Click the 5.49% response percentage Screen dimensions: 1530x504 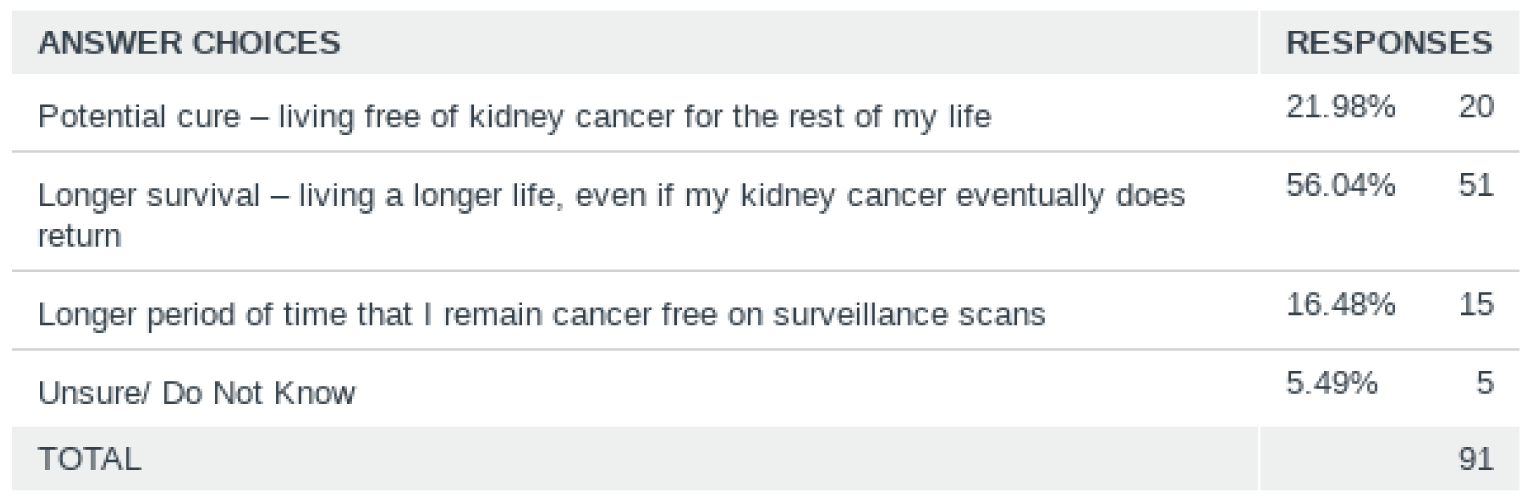pos(1332,383)
